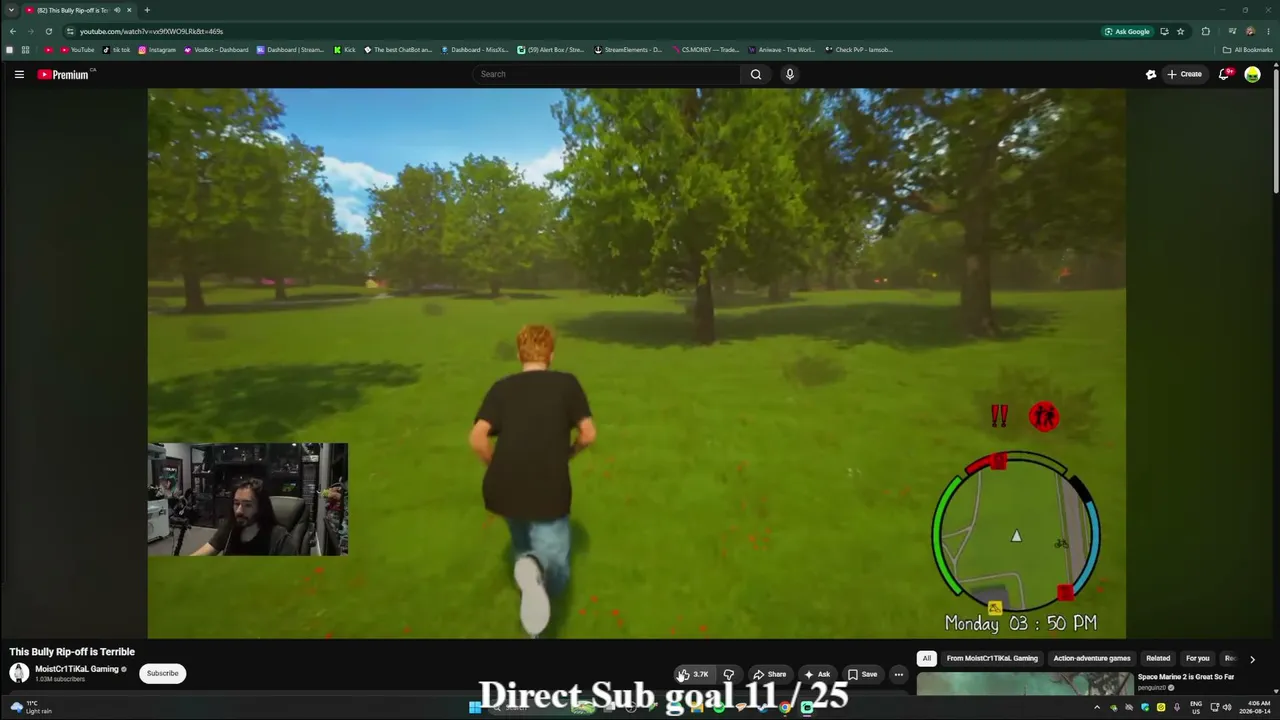Select the For you chip

coord(1197,658)
